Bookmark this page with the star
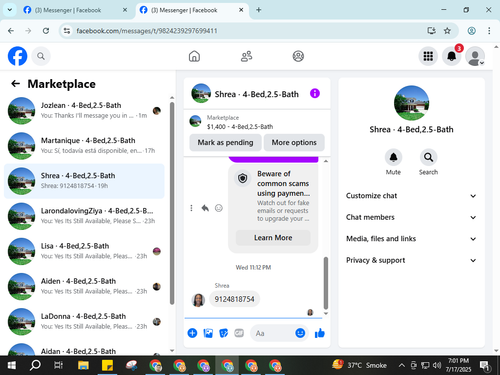Image resolution: width=500 pixels, height=375 pixels. (x=447, y=31)
